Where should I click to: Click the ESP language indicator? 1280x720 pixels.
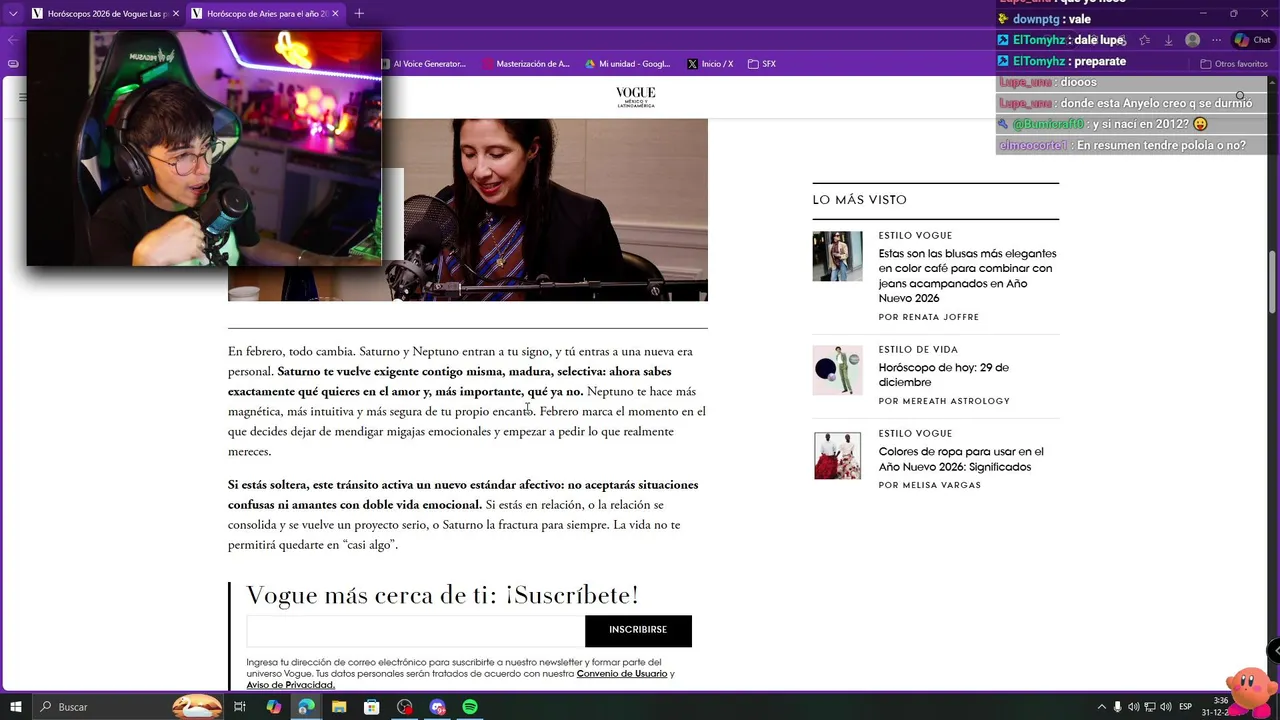coord(1185,707)
